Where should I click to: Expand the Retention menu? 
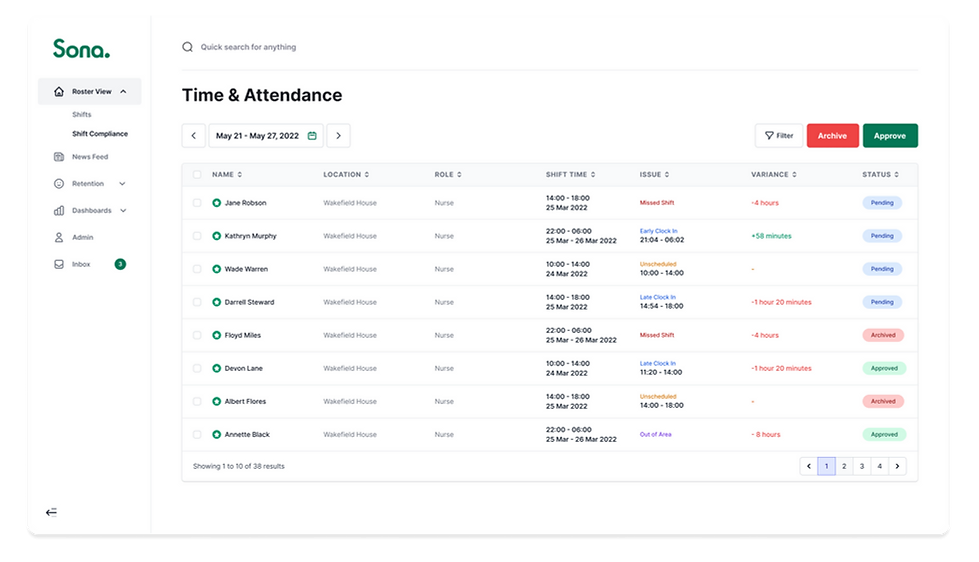[122, 184]
